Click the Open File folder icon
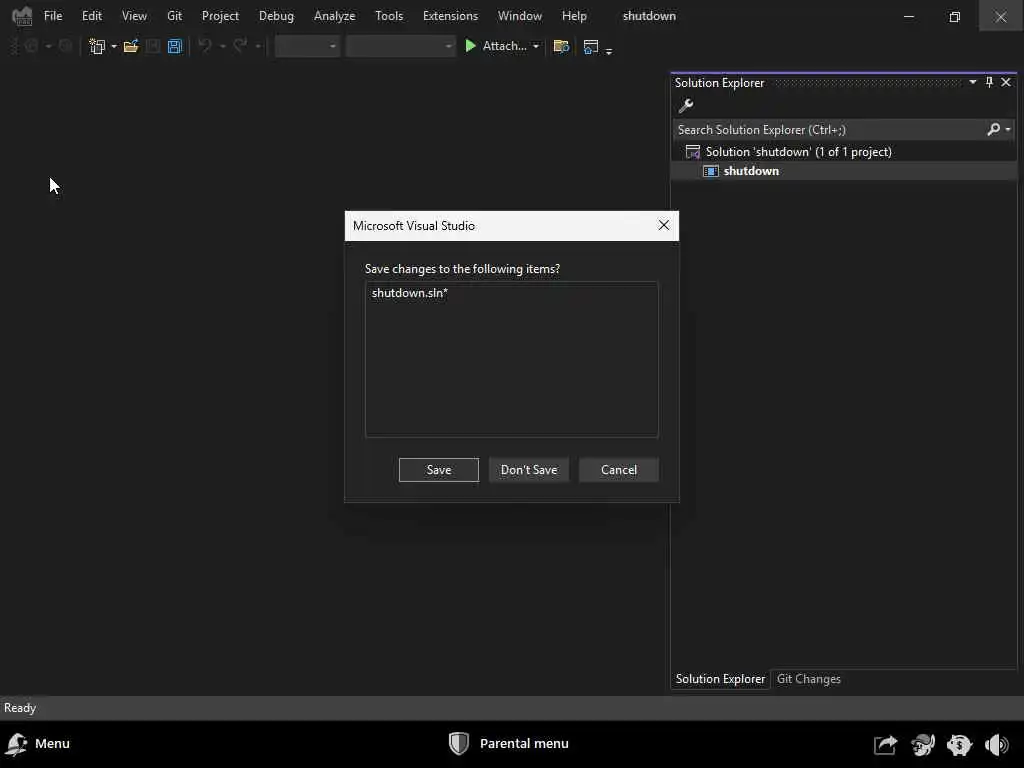 131,46
